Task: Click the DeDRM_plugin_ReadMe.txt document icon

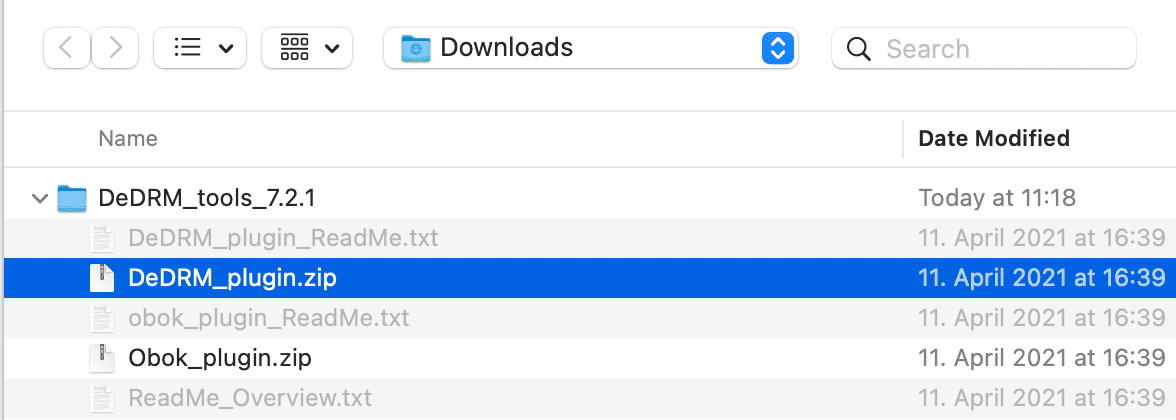Action: coord(102,238)
